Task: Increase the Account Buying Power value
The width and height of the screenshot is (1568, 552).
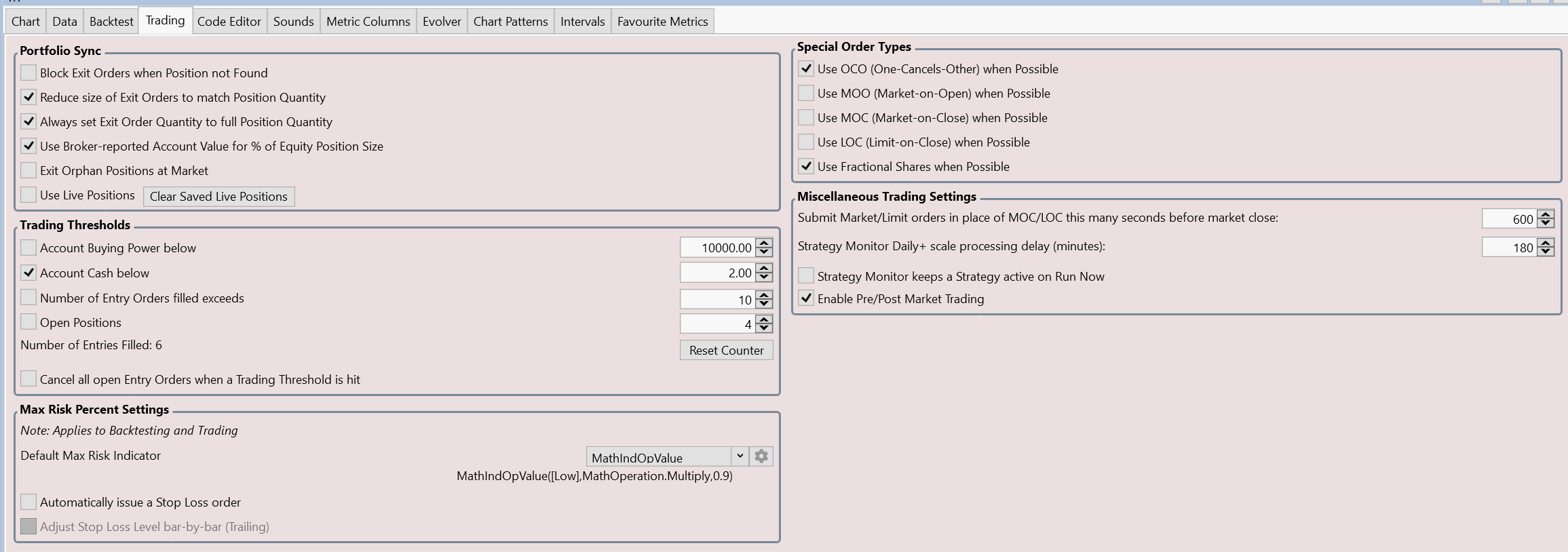Action: point(764,243)
